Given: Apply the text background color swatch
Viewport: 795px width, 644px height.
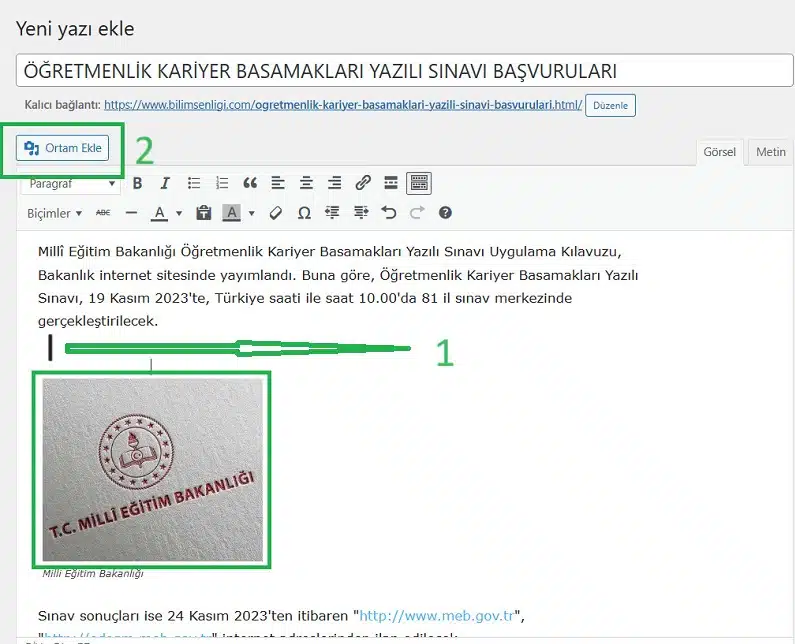Looking at the screenshot, I should 231,213.
